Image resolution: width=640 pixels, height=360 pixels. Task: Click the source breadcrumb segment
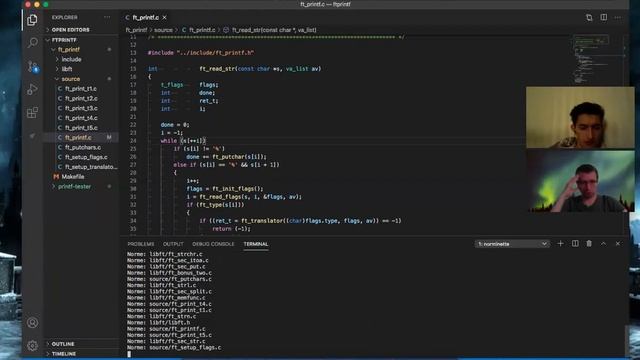(163, 30)
